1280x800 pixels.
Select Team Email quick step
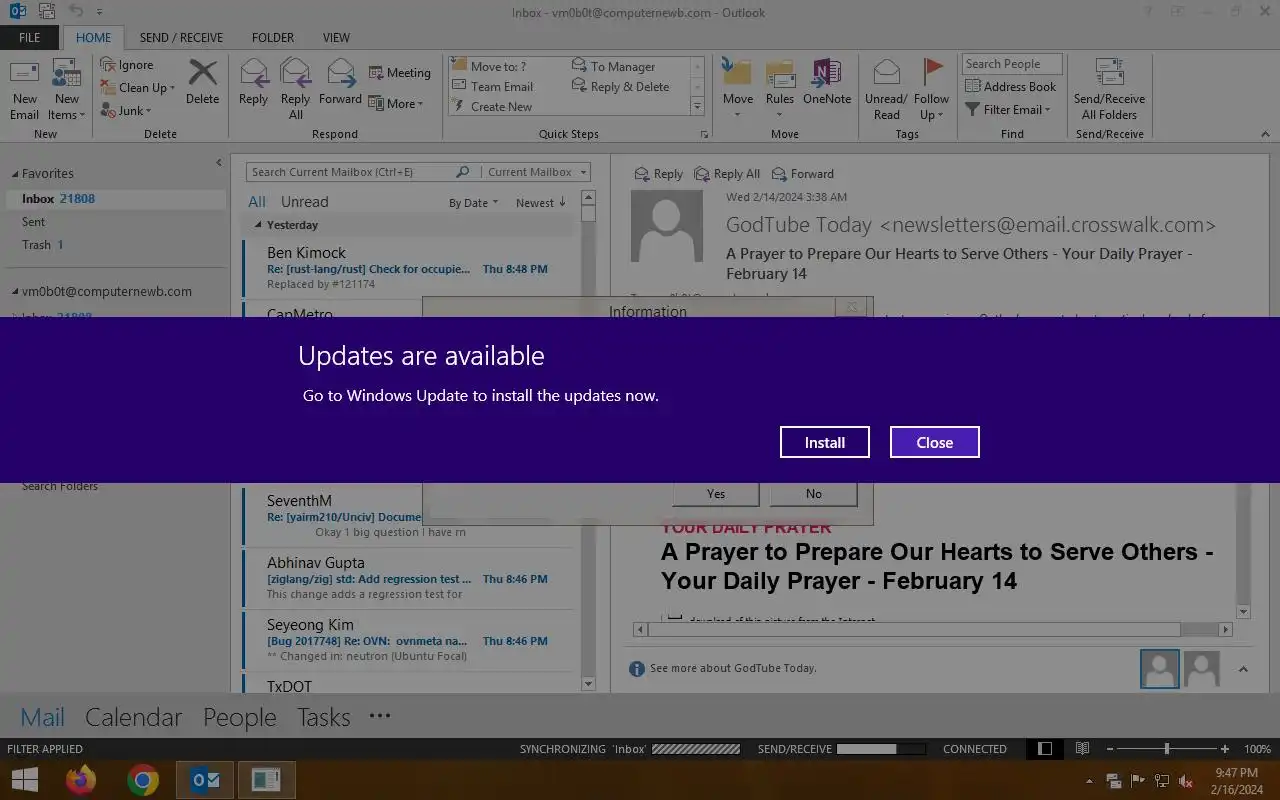point(493,86)
